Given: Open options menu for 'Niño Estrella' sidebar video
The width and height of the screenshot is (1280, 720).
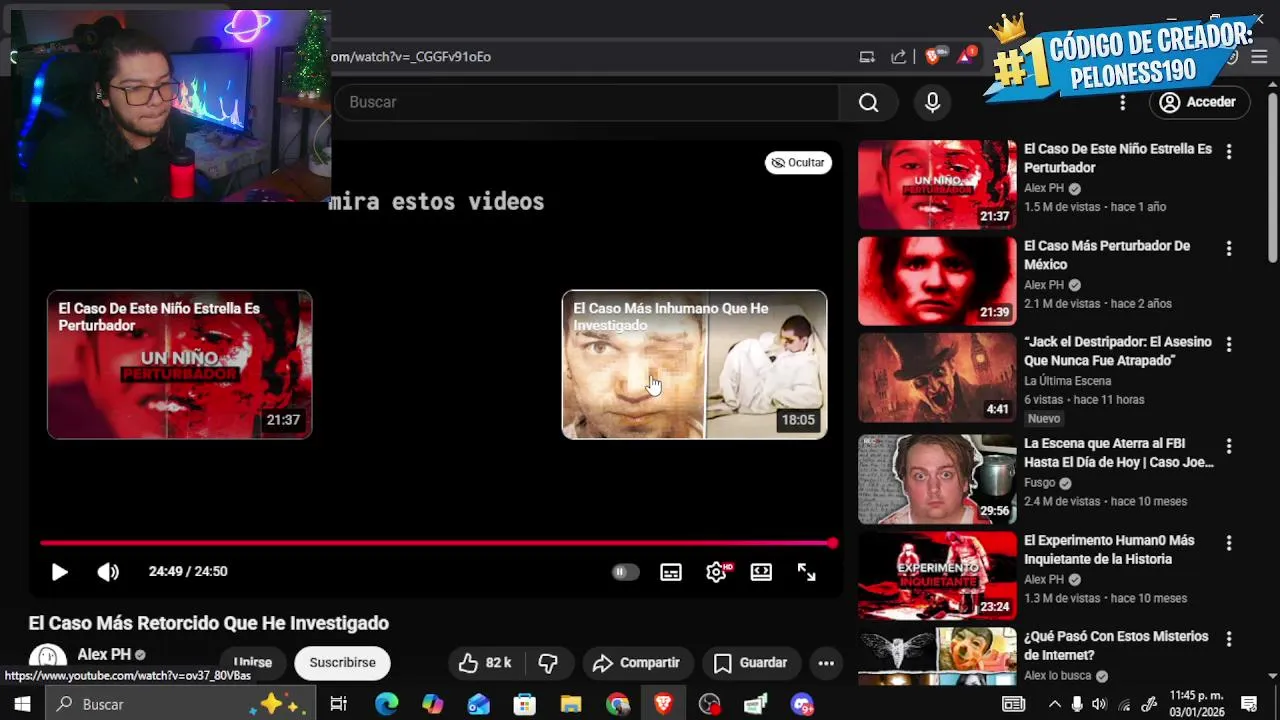Looking at the screenshot, I should click(x=1229, y=152).
